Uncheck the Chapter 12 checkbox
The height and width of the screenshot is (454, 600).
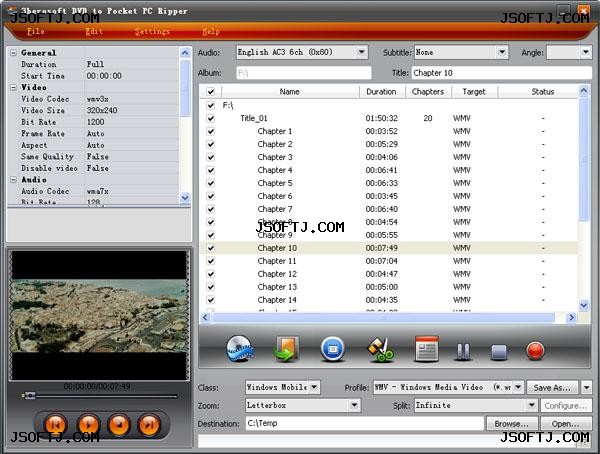[210, 274]
